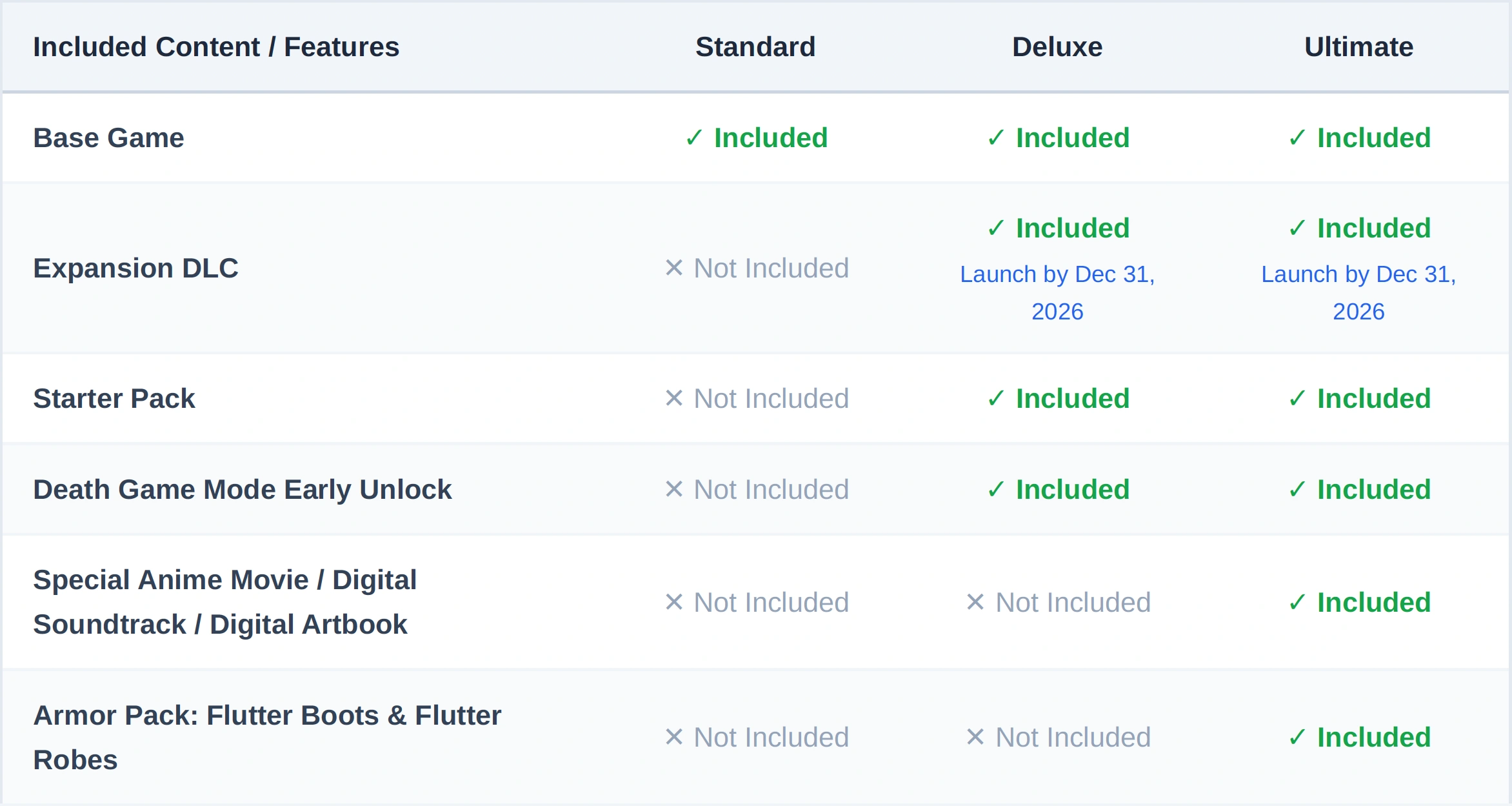1512x806 pixels.
Task: Click Included for Ultimate Special Anime Movie
Action: [x=1374, y=603]
